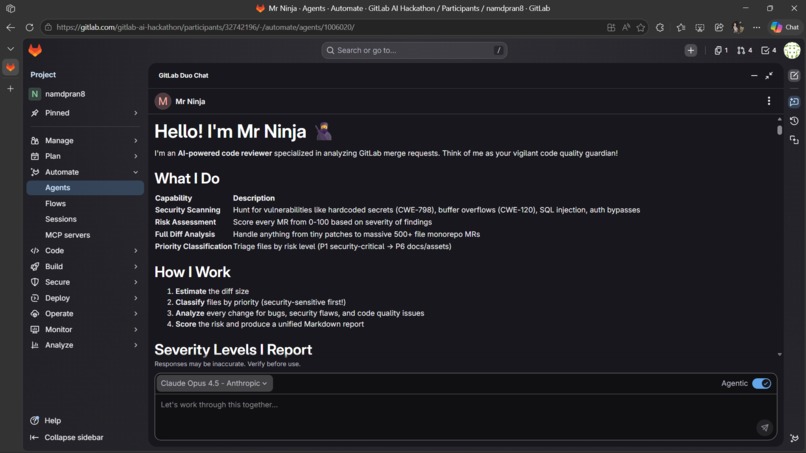Screen dimensions: 806x453
Task: Toggle the vertical tabs collapse chevron
Action: click(x=10, y=49)
